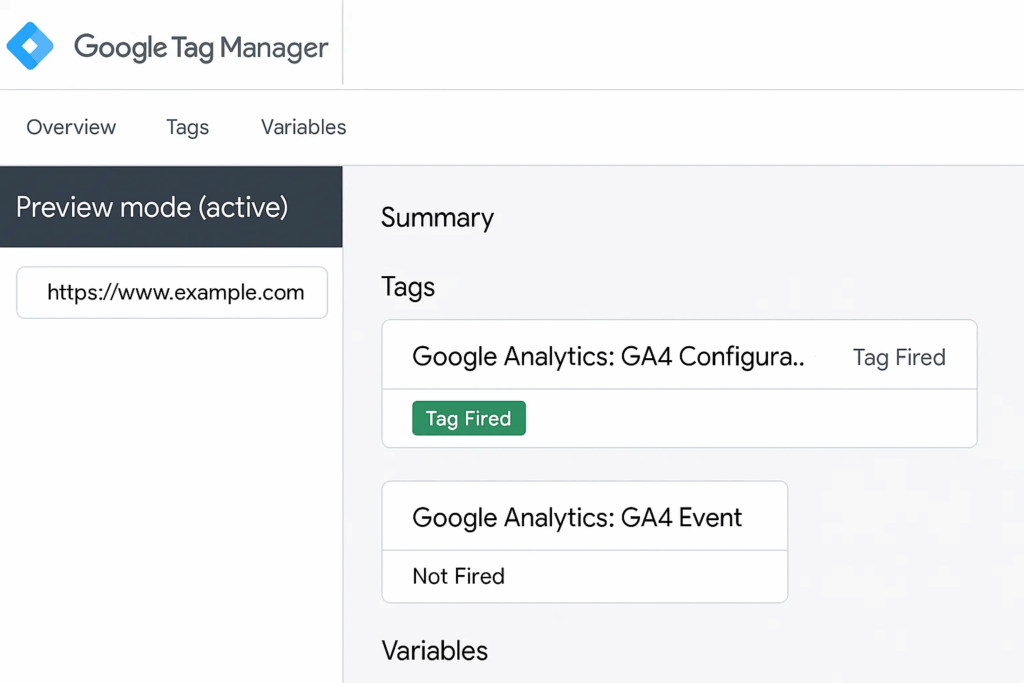The width and height of the screenshot is (1024, 683).
Task: Click the Summary heading
Action: click(x=438, y=218)
